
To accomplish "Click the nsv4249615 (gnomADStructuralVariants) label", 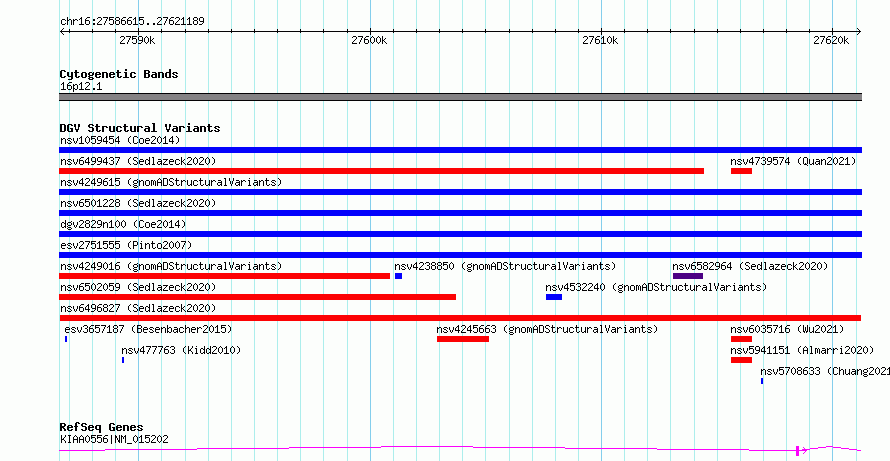I will [171, 183].
